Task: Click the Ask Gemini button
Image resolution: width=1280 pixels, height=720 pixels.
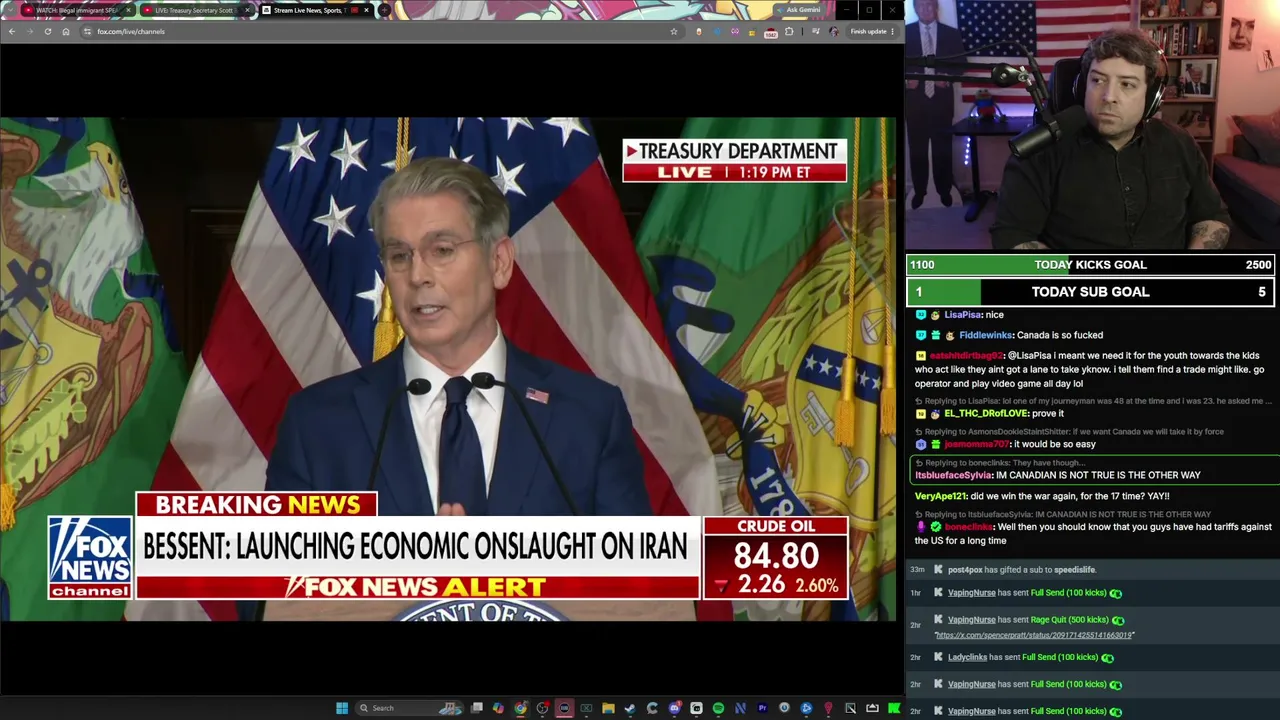Action: (x=799, y=10)
